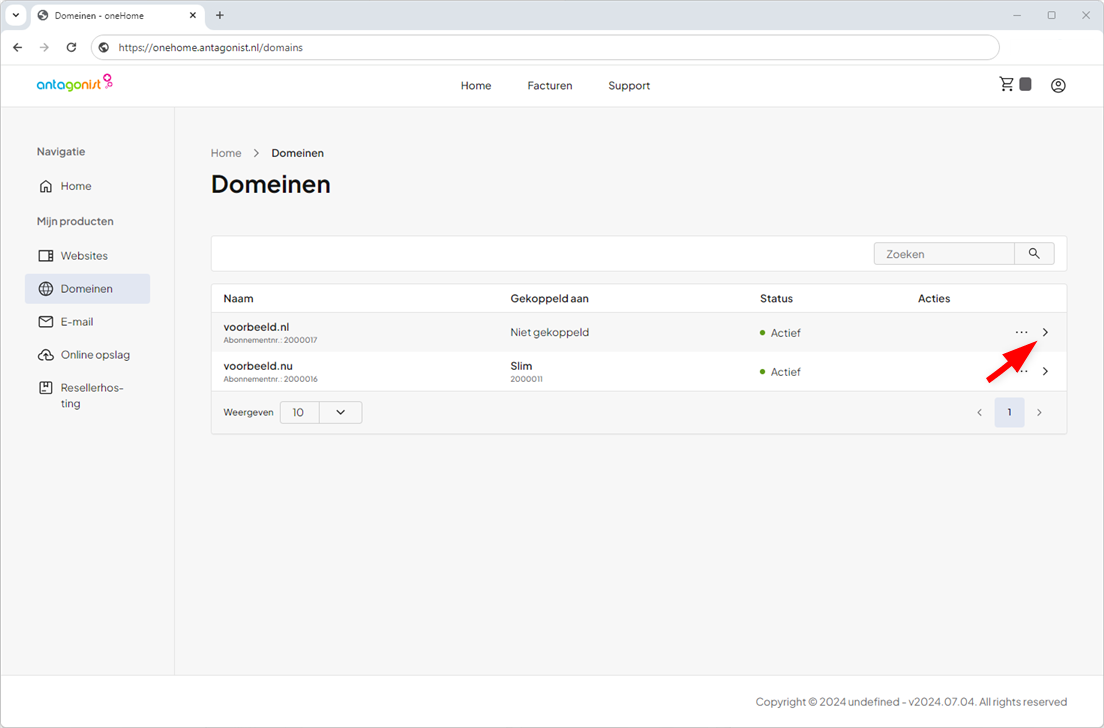Open the user account profile icon
This screenshot has width=1104, height=728.
(1058, 85)
